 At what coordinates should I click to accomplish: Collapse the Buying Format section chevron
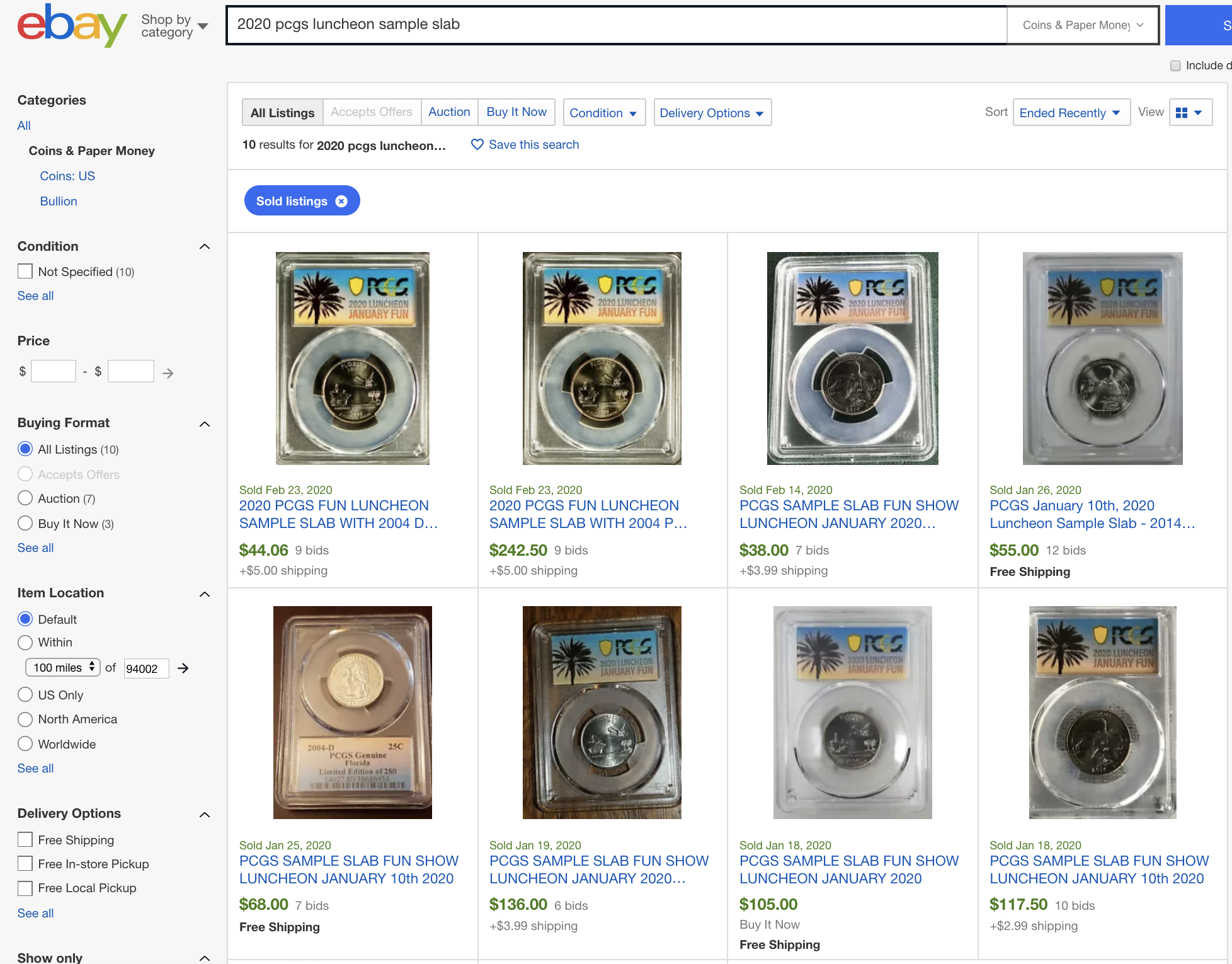pos(205,424)
